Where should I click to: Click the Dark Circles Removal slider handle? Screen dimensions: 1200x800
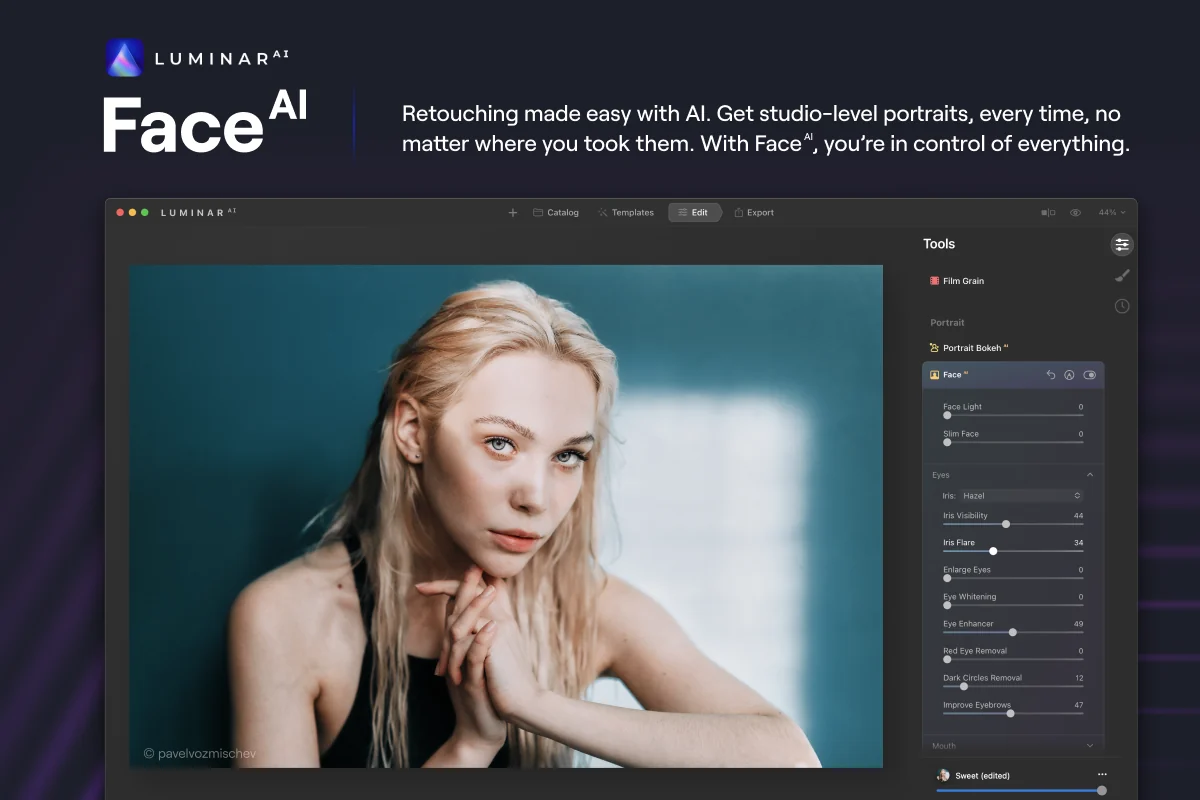point(964,686)
